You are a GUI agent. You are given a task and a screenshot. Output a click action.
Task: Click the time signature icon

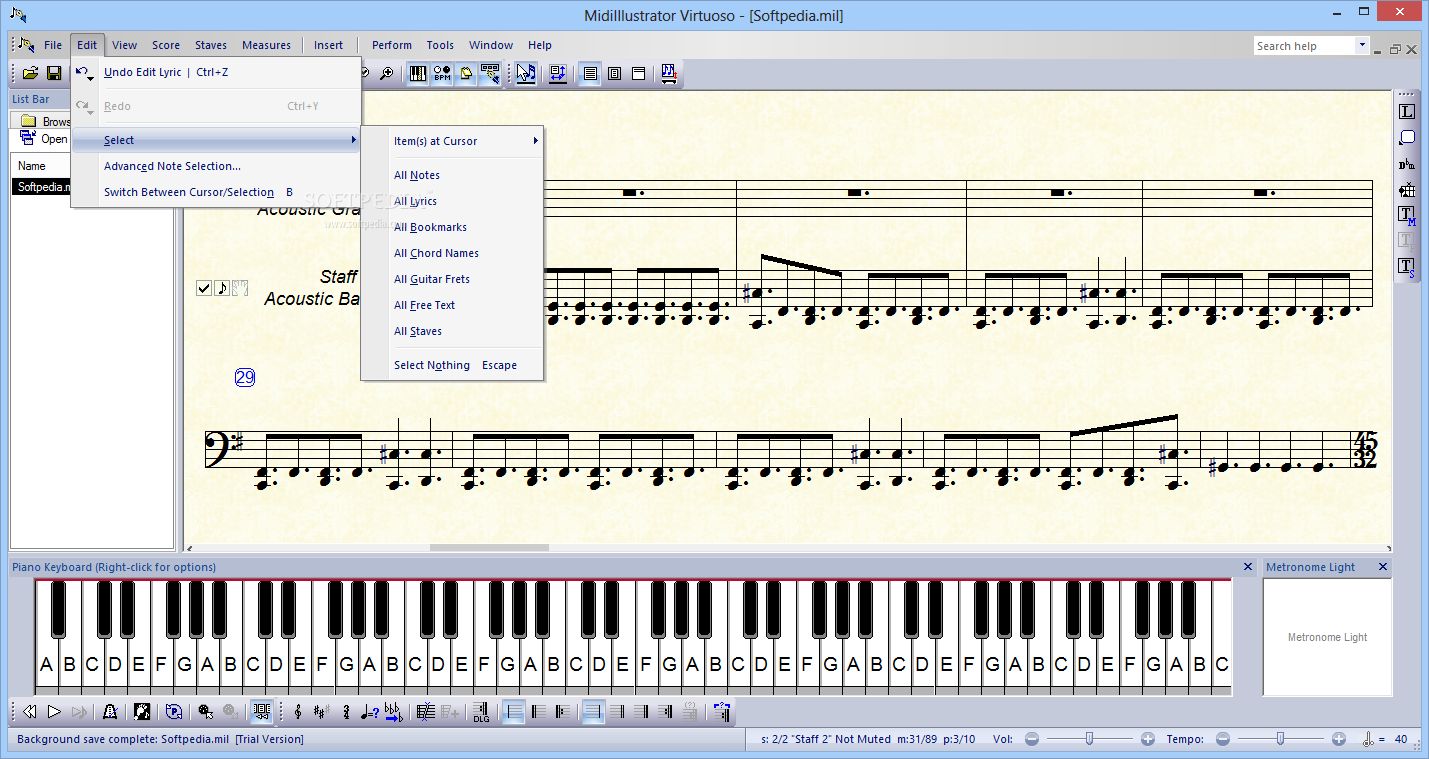point(346,712)
